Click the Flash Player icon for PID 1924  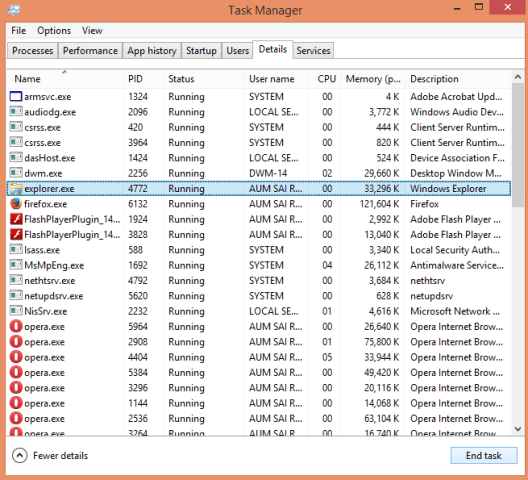[x=16, y=219]
